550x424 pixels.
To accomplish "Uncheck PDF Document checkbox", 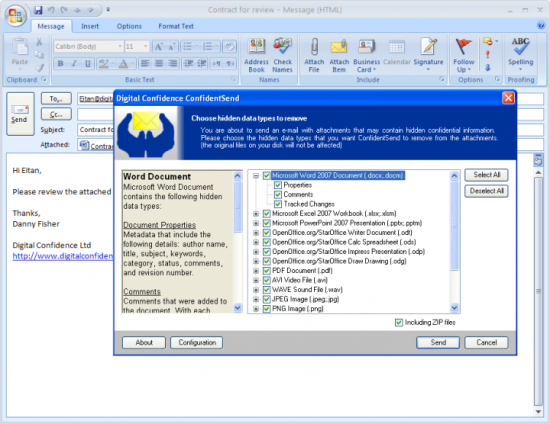I will pos(267,270).
